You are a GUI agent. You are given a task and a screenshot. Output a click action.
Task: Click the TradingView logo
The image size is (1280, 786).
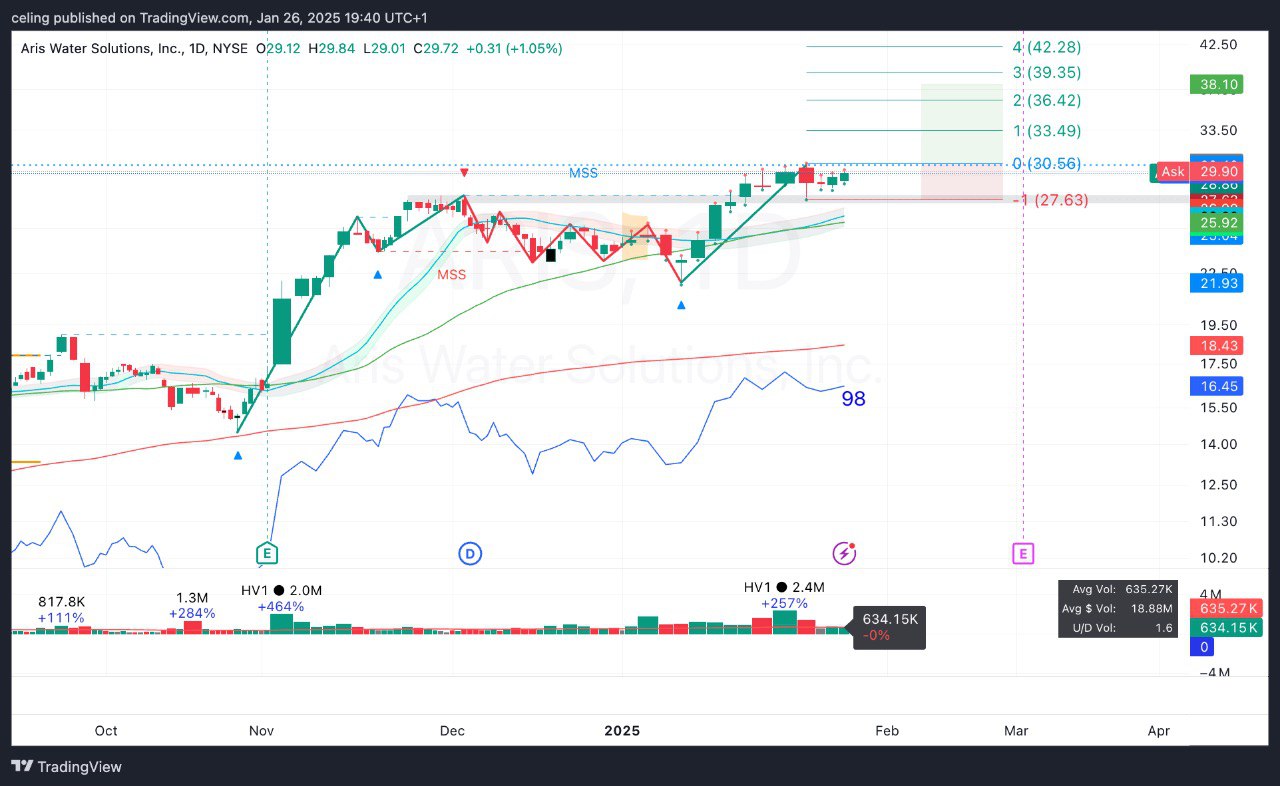pos(66,767)
